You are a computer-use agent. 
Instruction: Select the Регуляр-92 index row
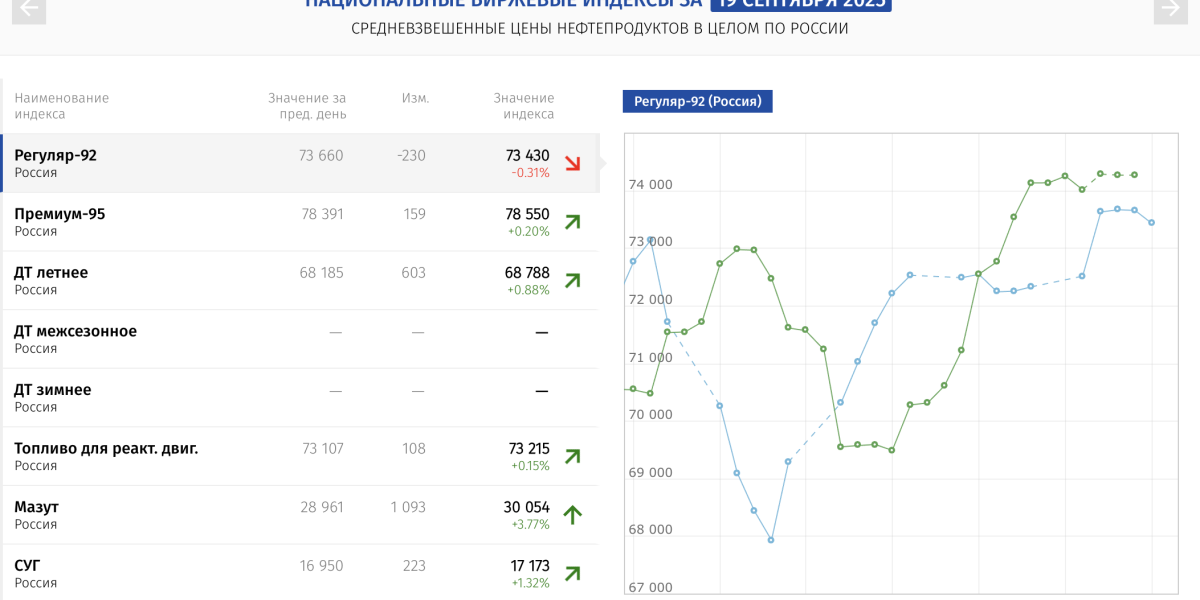pyautogui.click(x=300, y=164)
